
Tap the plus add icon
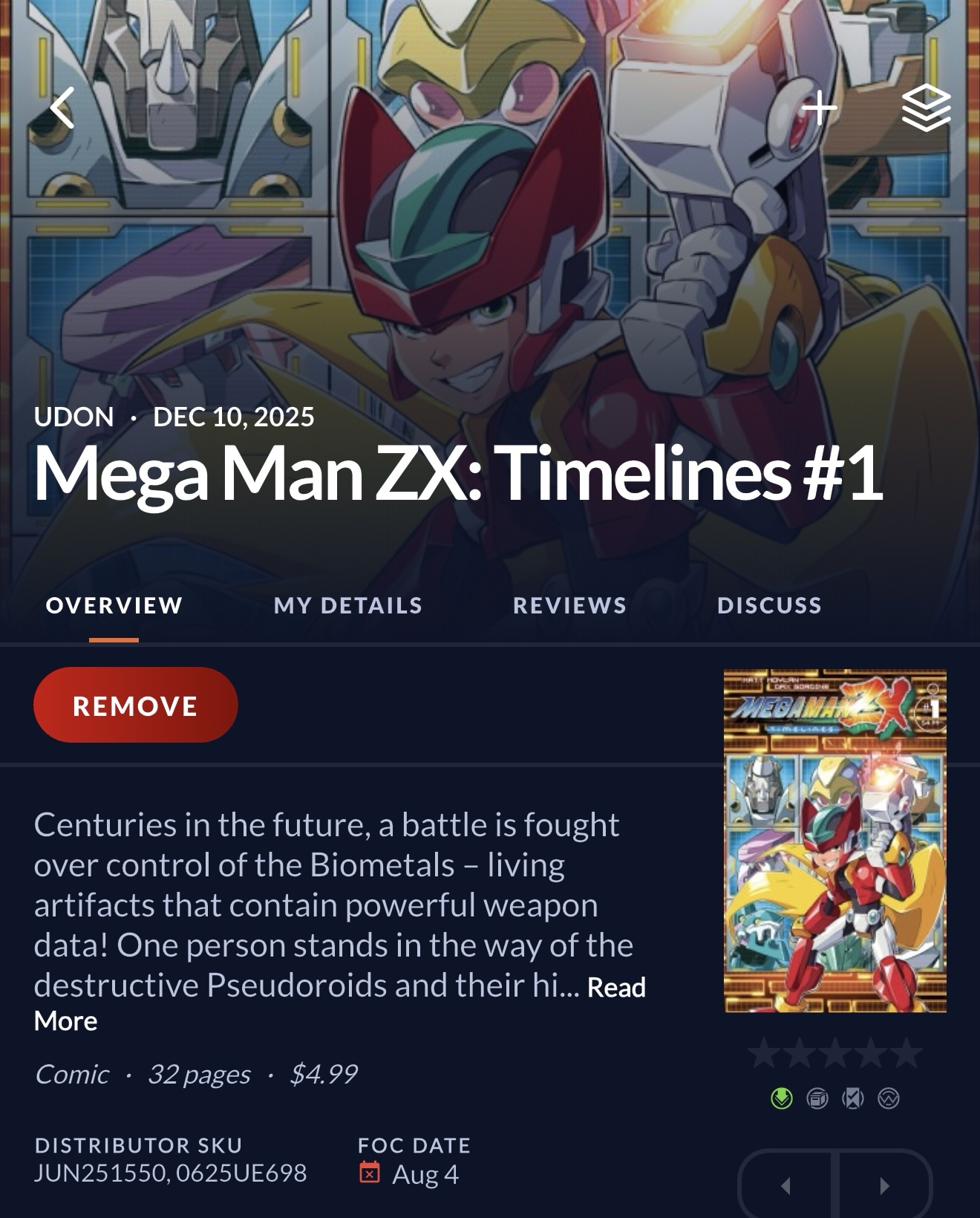point(820,108)
